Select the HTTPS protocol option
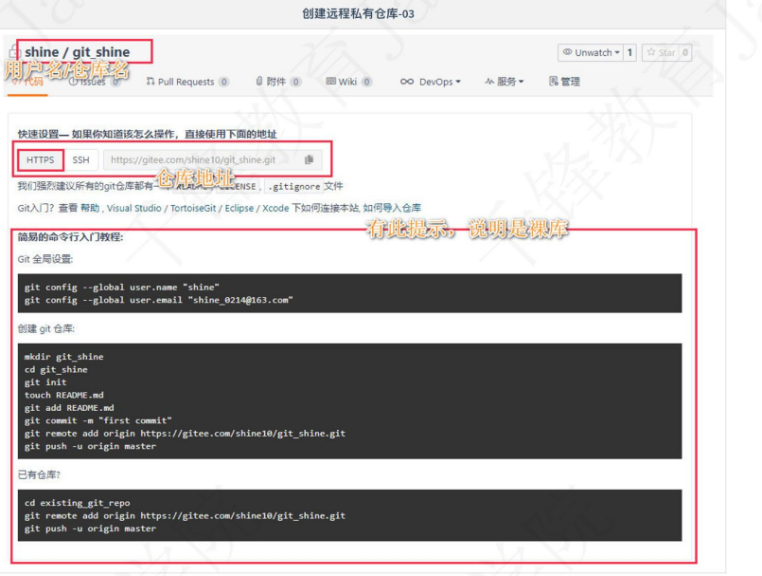The width and height of the screenshot is (762, 576). [40, 160]
